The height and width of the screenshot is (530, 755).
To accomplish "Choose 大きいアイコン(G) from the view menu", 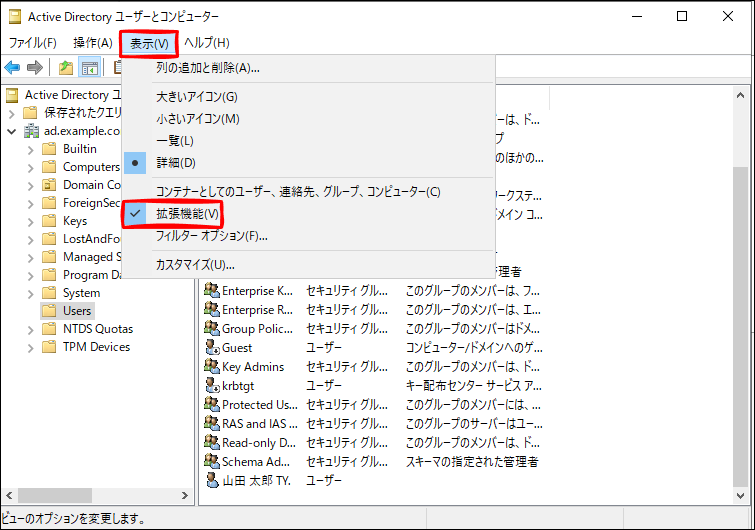I will click(x=196, y=97).
